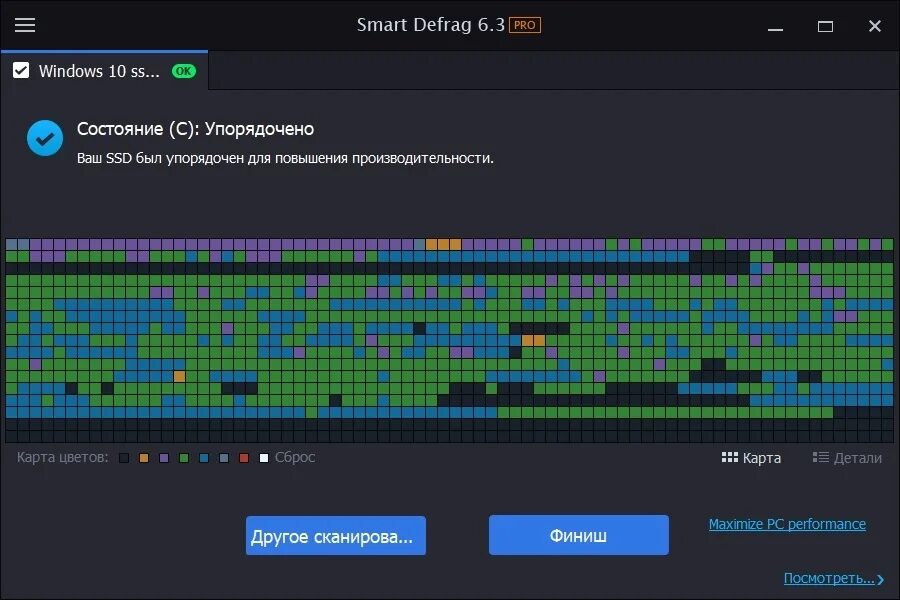Pick the red color map swatch
900x600 pixels.
pyautogui.click(x=244, y=458)
